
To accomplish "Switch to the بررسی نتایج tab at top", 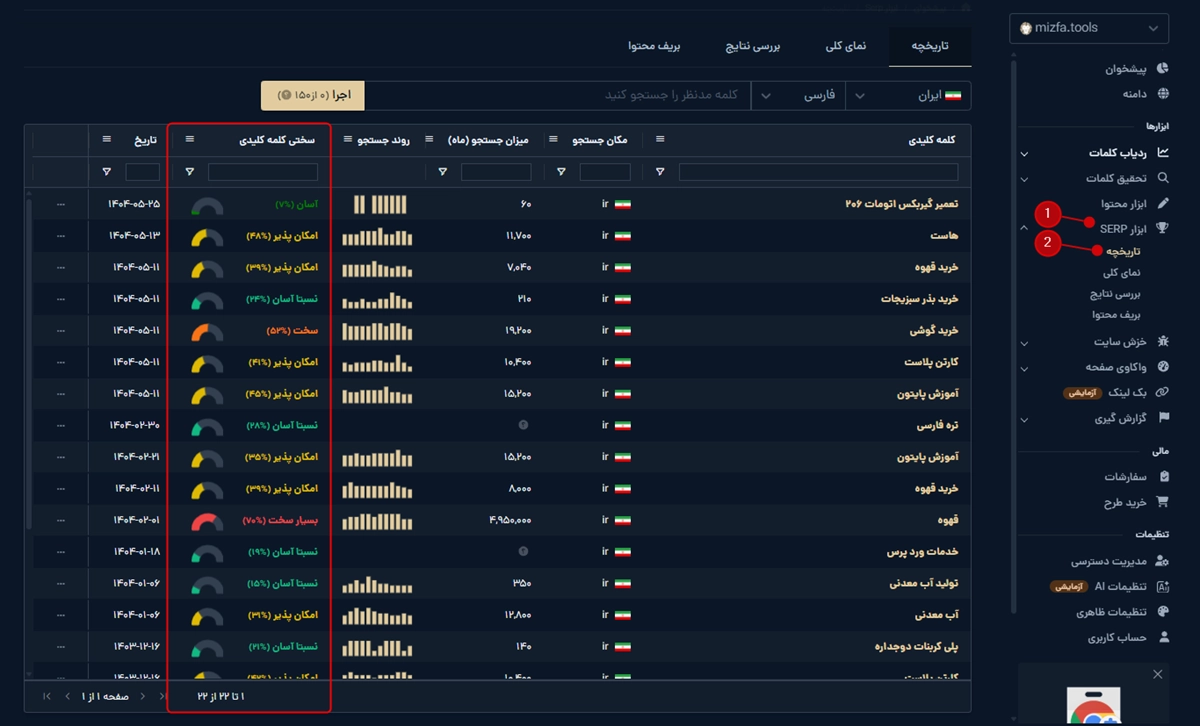I will [x=753, y=46].
